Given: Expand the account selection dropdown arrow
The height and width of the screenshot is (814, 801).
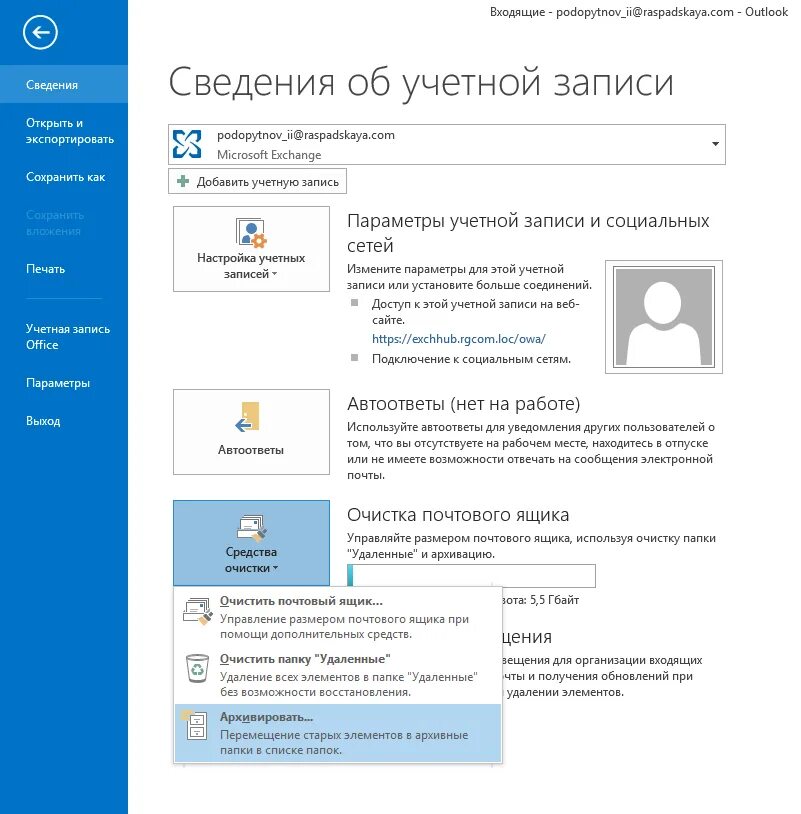Looking at the screenshot, I should (x=715, y=144).
